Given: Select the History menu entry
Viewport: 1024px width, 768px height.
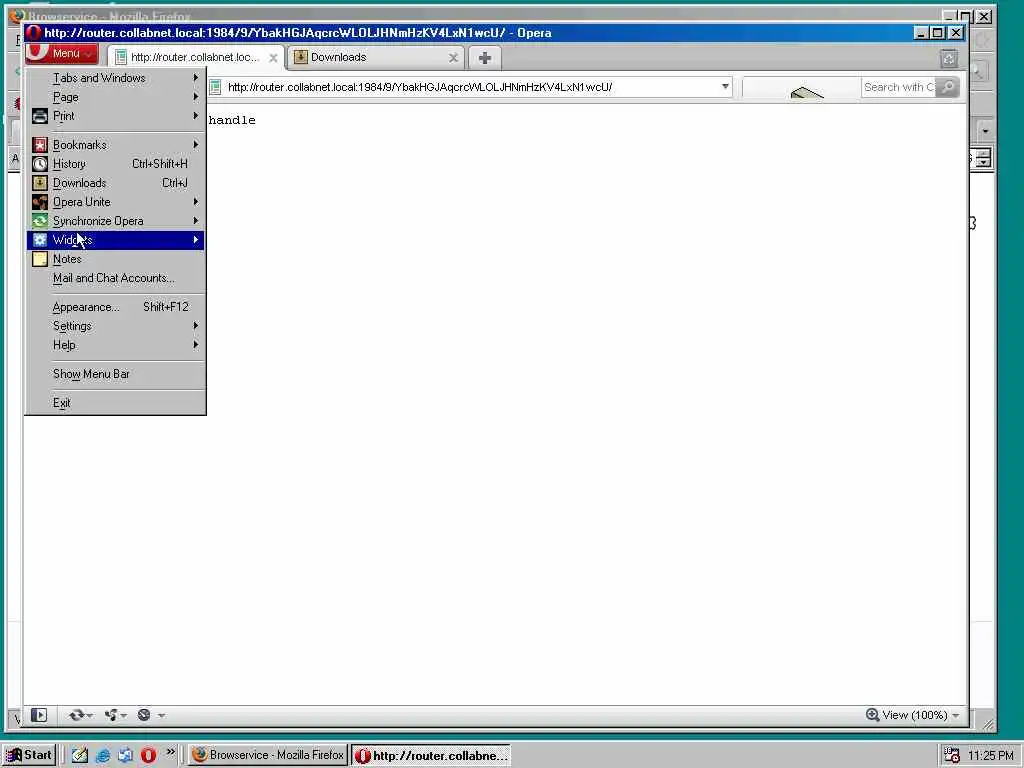Looking at the screenshot, I should point(116,164).
